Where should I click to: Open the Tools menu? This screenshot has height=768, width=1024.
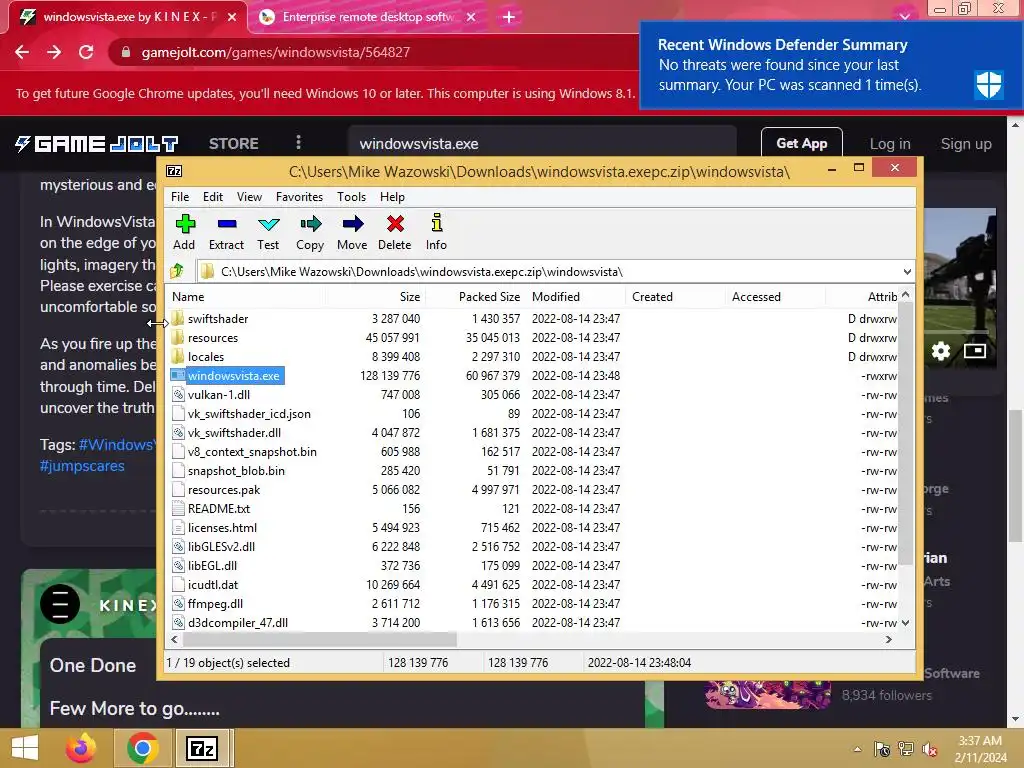351,197
